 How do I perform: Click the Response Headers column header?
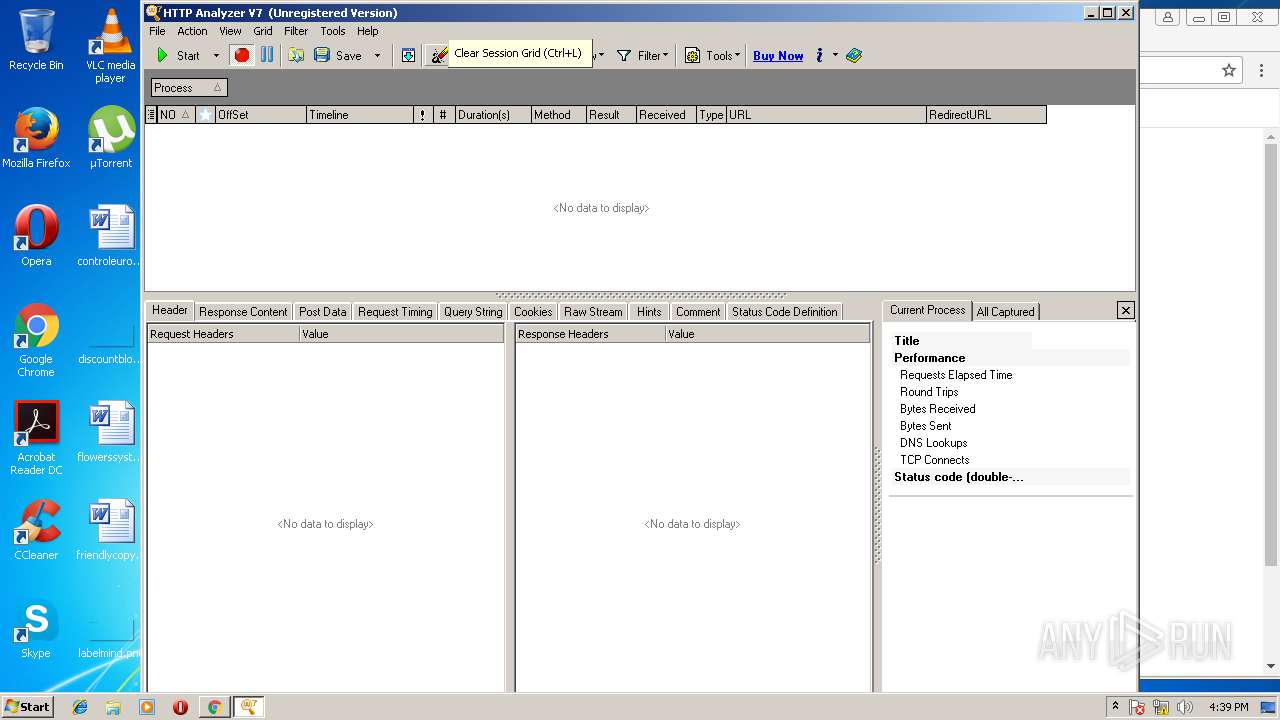(590, 334)
